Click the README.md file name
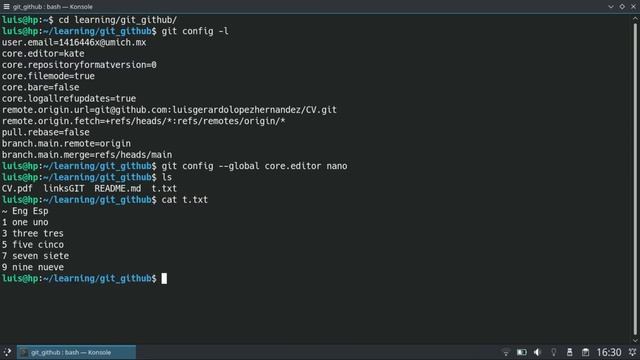The height and width of the screenshot is (360, 640). pos(118,189)
